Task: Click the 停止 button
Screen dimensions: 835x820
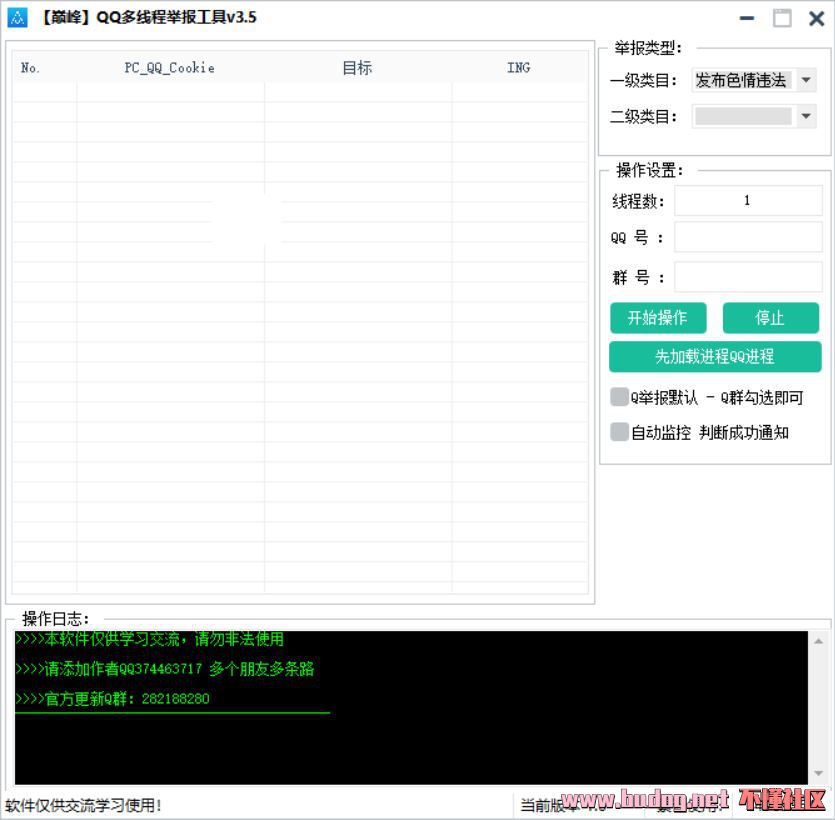Action: (x=771, y=318)
